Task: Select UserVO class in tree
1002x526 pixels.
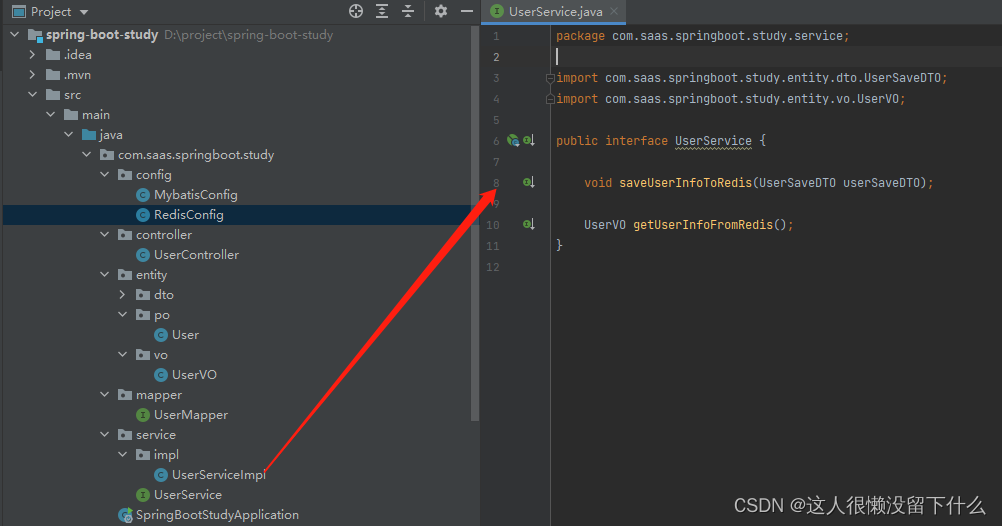Action: 194,375
